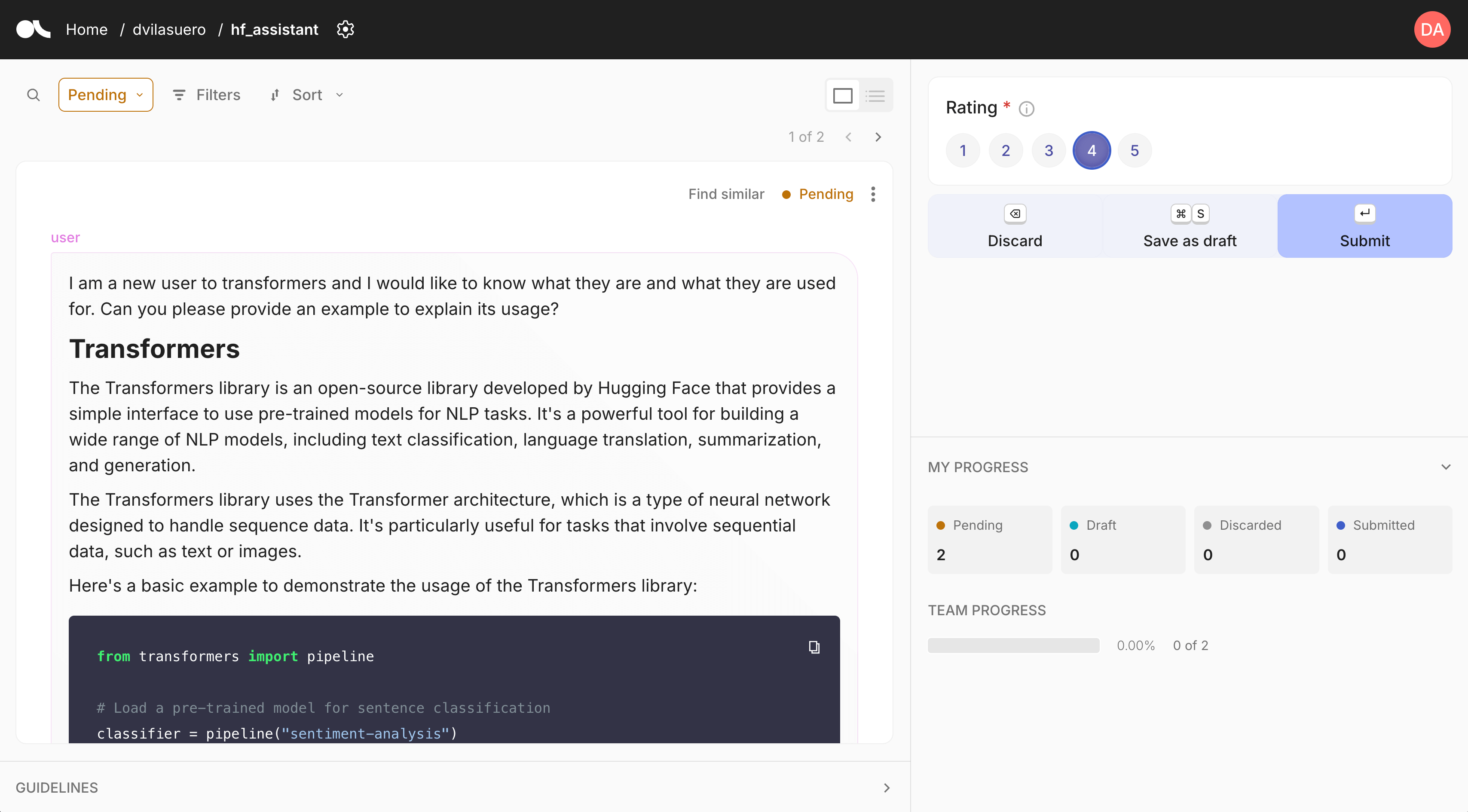Show Rating question info tooltip

pos(1026,108)
